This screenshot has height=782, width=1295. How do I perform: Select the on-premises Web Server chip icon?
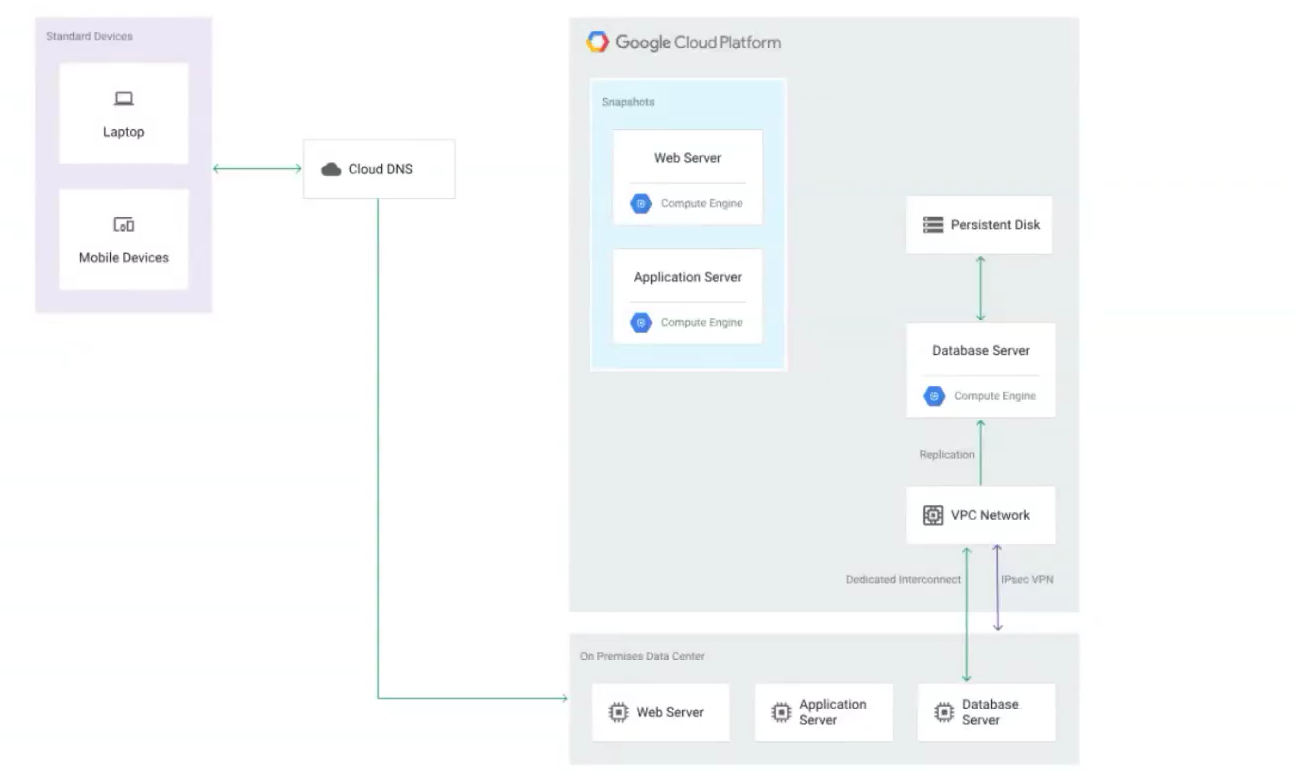pyautogui.click(x=618, y=712)
